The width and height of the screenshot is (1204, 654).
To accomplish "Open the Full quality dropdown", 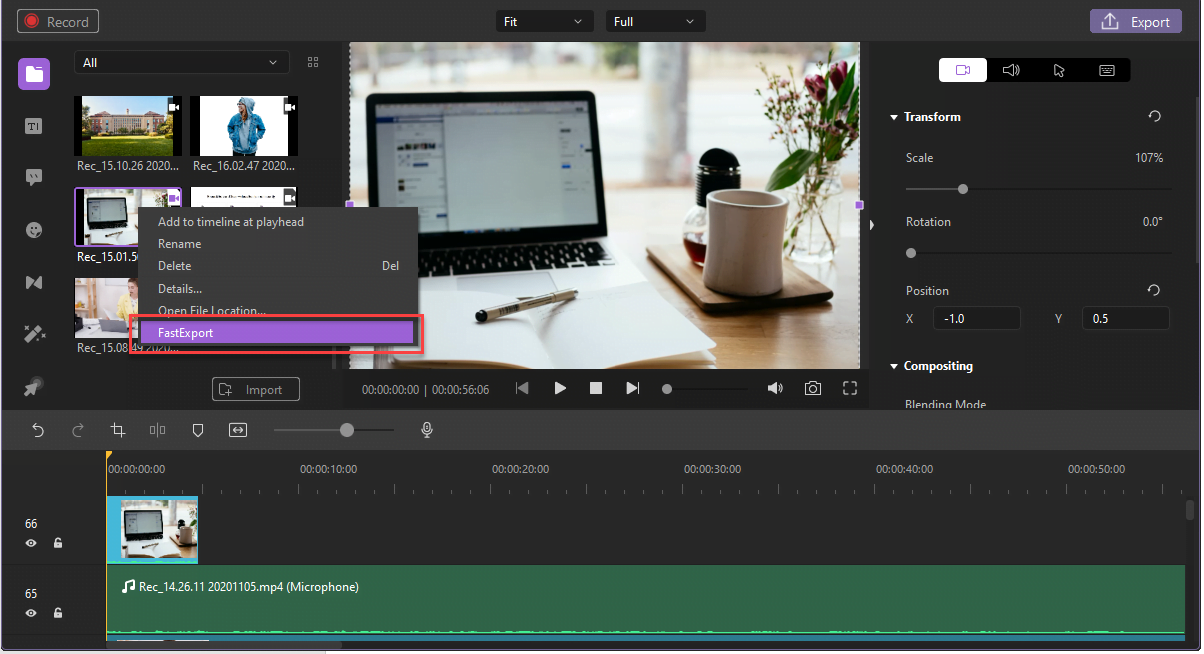I will pyautogui.click(x=656, y=21).
